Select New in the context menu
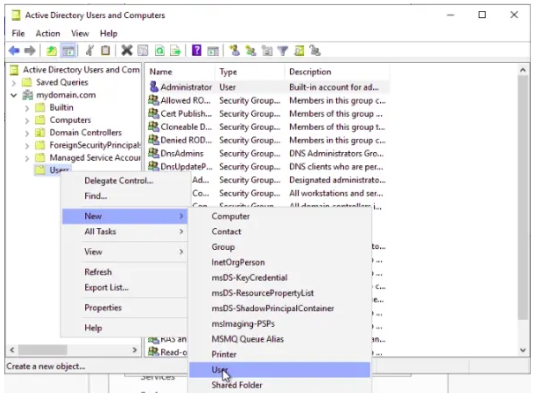 pos(125,216)
